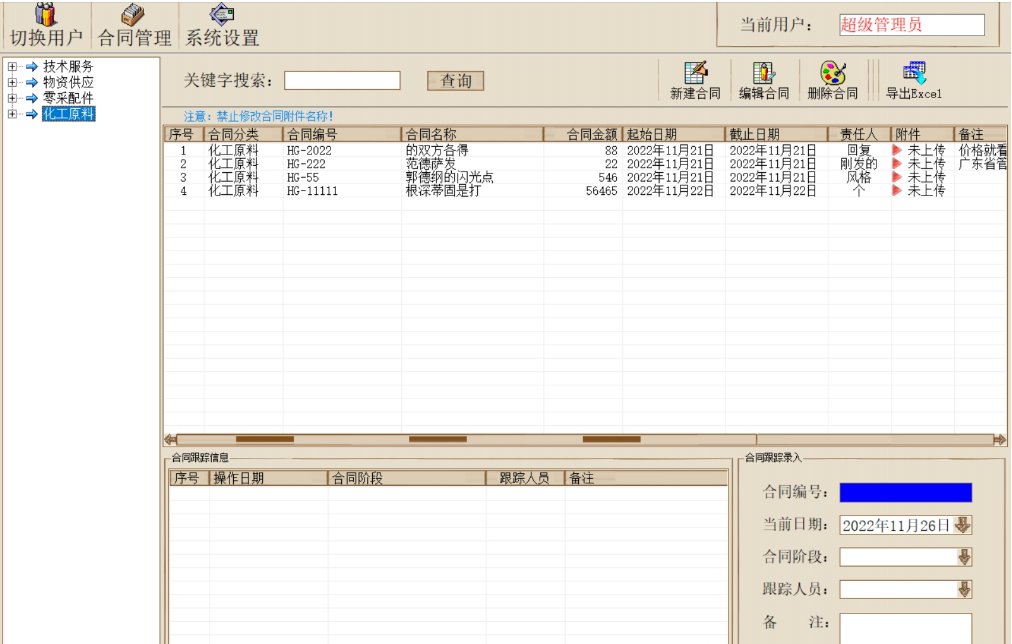The image size is (1012, 644).
Task: Sort by the 合同金额 column header
Action: coord(583,134)
